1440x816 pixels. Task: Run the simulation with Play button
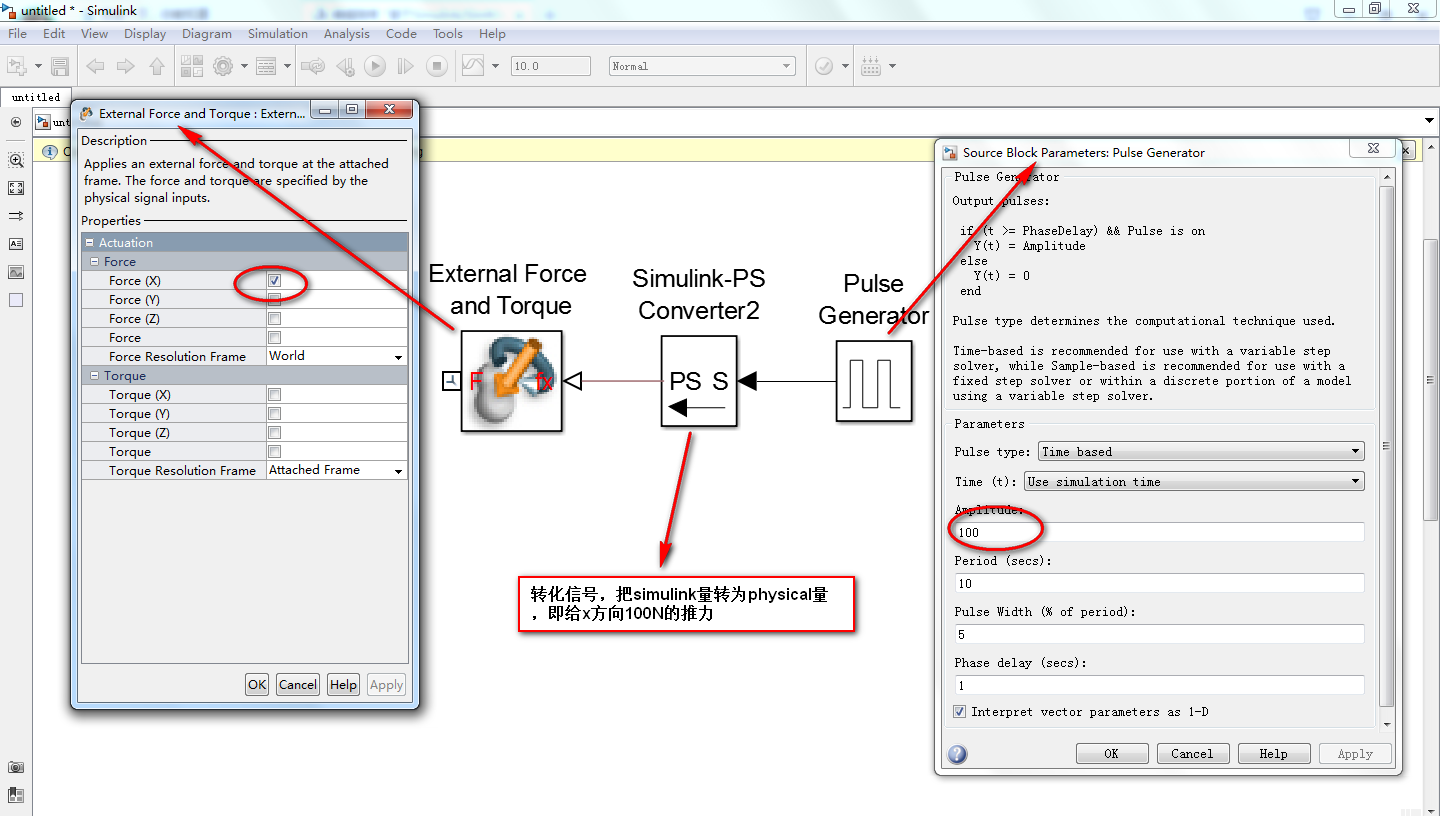(x=375, y=66)
